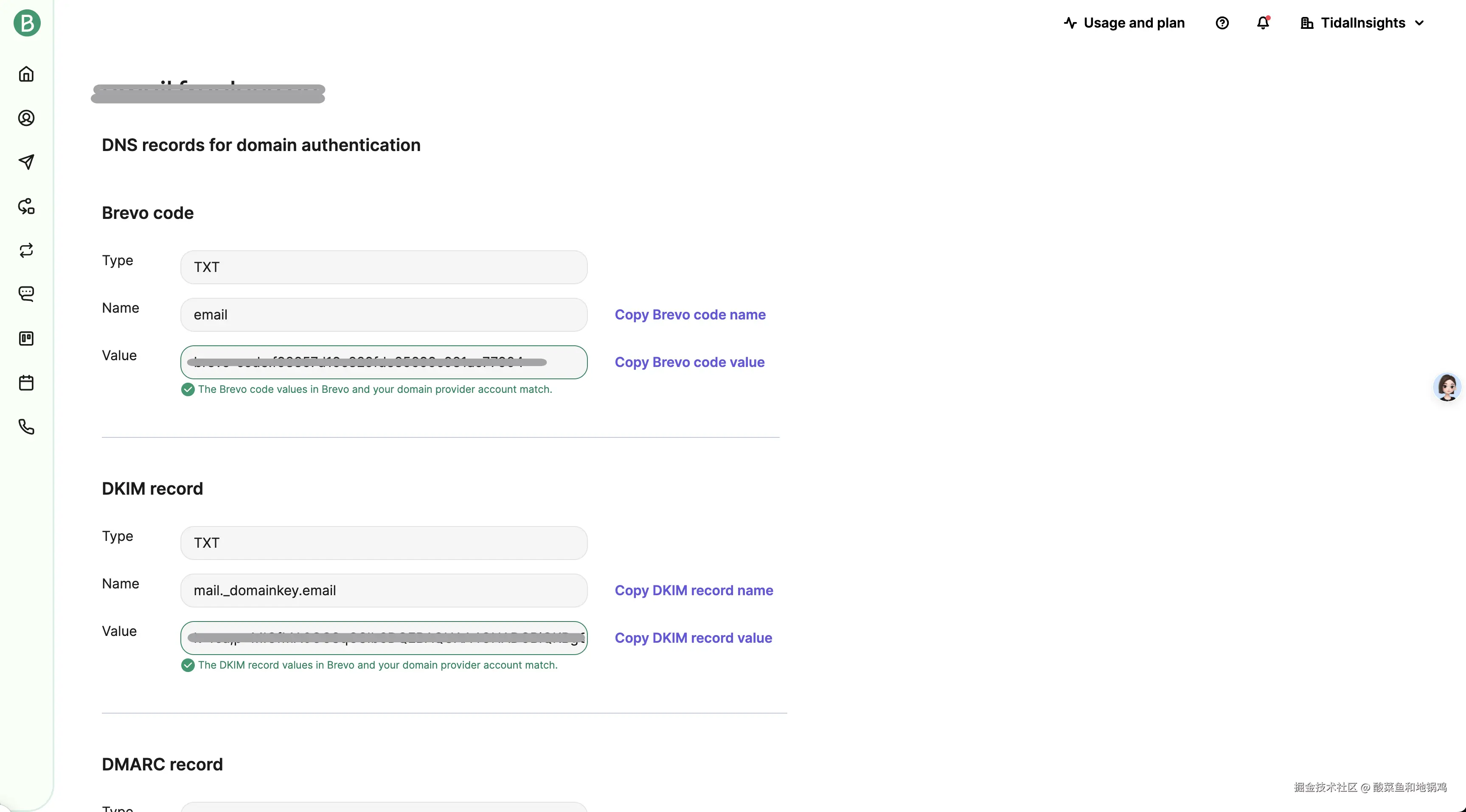The height and width of the screenshot is (812, 1466).
Task: Open the Automations icon in sidebar
Action: coord(26,206)
